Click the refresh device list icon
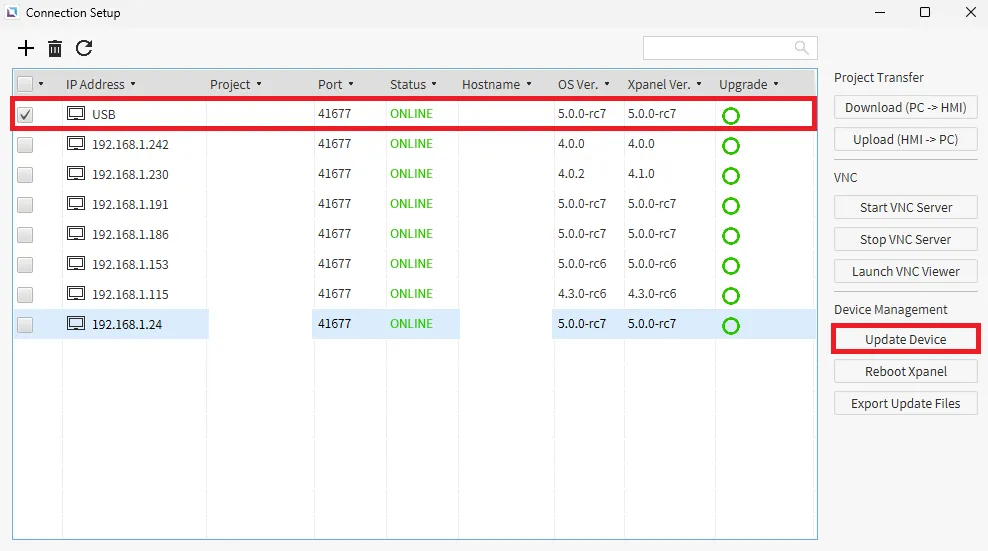 pos(84,48)
